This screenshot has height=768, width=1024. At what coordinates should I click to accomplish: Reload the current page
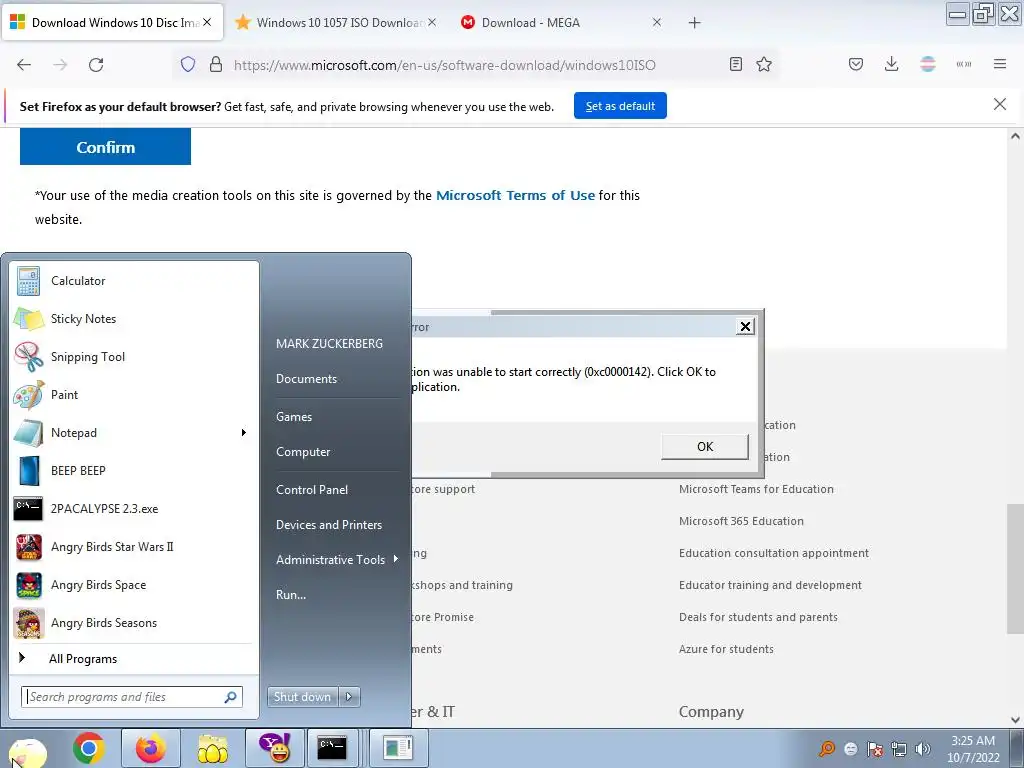point(96,65)
